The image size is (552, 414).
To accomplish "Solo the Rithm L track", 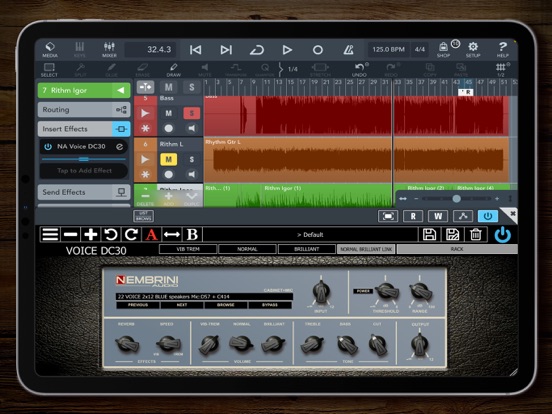I will pyautogui.click(x=192, y=159).
